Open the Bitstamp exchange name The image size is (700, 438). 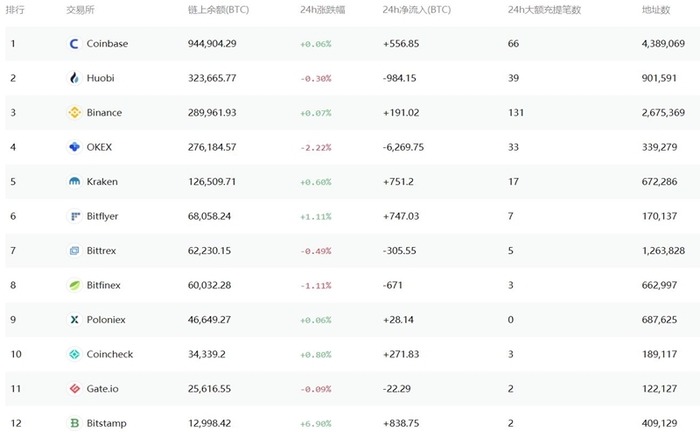pyautogui.click(x=106, y=423)
